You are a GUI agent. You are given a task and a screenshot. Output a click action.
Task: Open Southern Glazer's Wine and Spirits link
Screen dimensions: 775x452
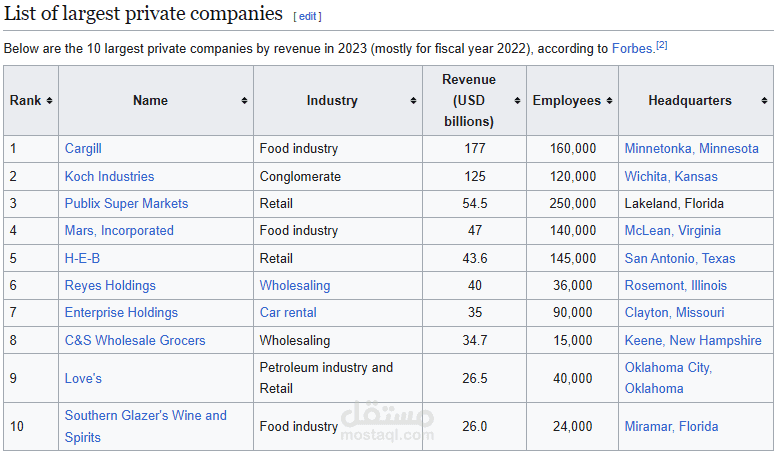(145, 426)
